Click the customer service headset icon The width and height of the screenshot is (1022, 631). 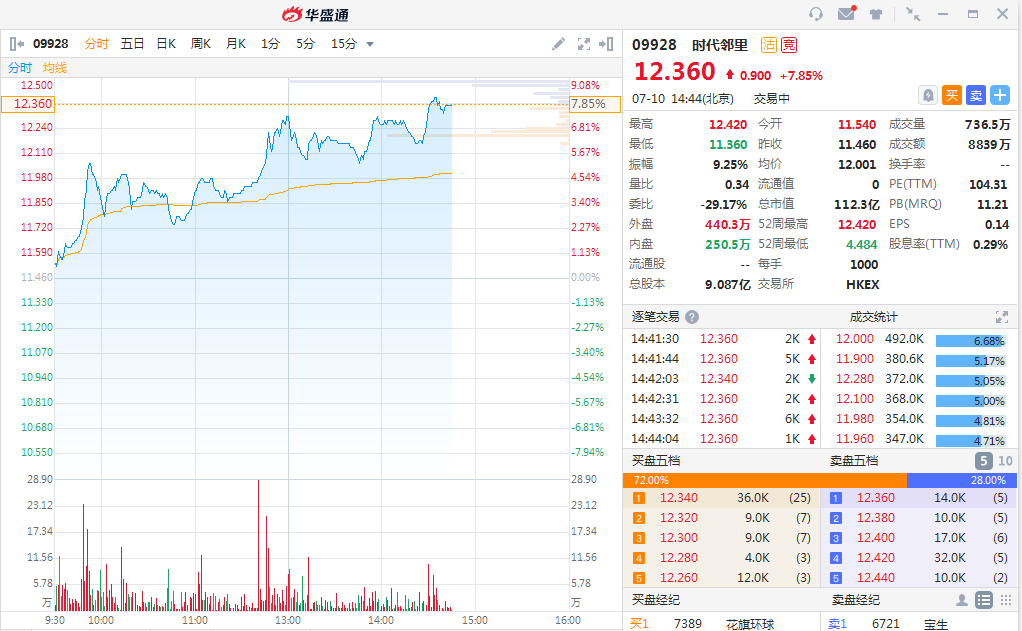[x=816, y=14]
